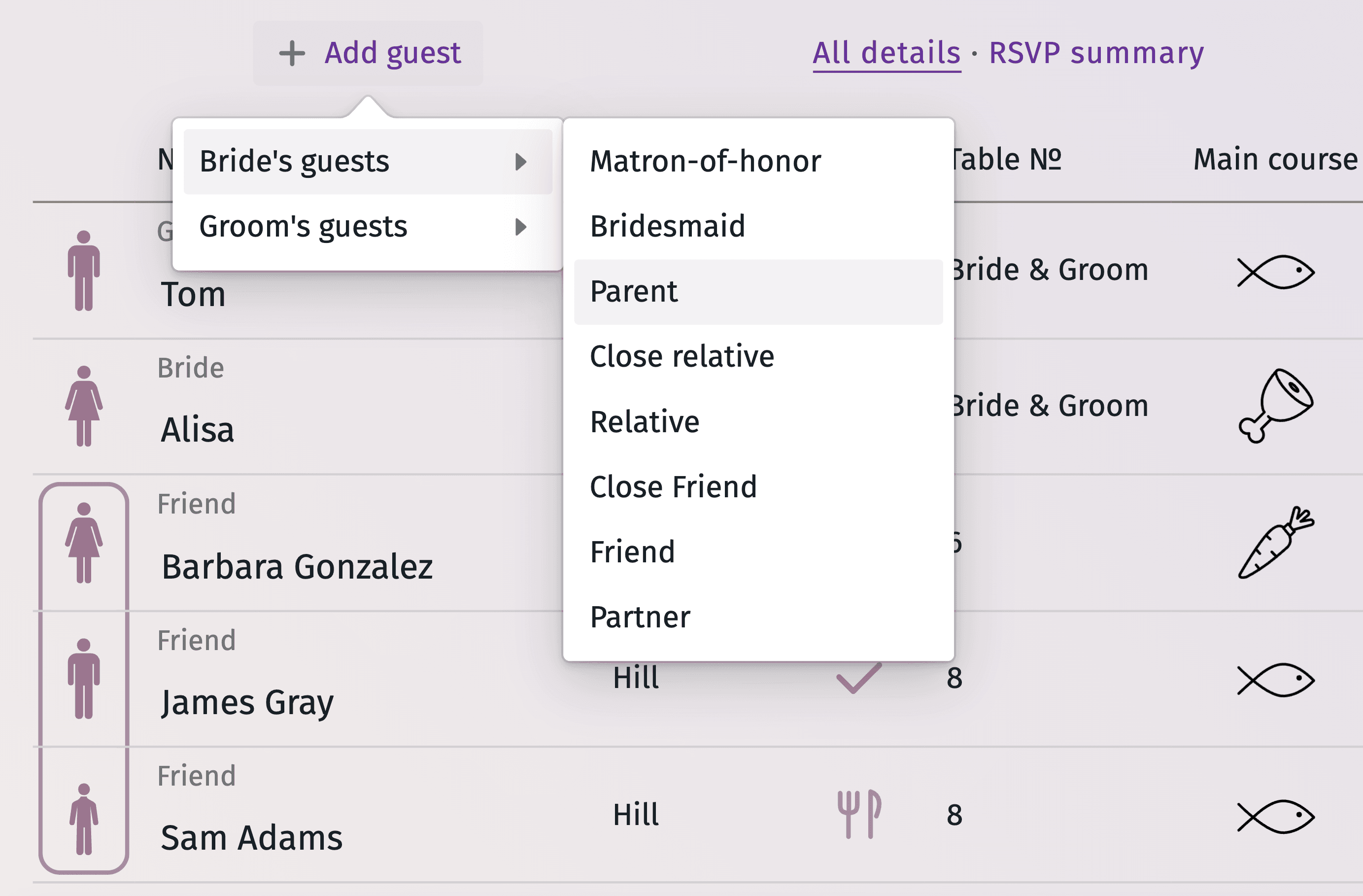Click James Gray's fish main course icon
This screenshot has width=1363, height=896.
[1275, 680]
